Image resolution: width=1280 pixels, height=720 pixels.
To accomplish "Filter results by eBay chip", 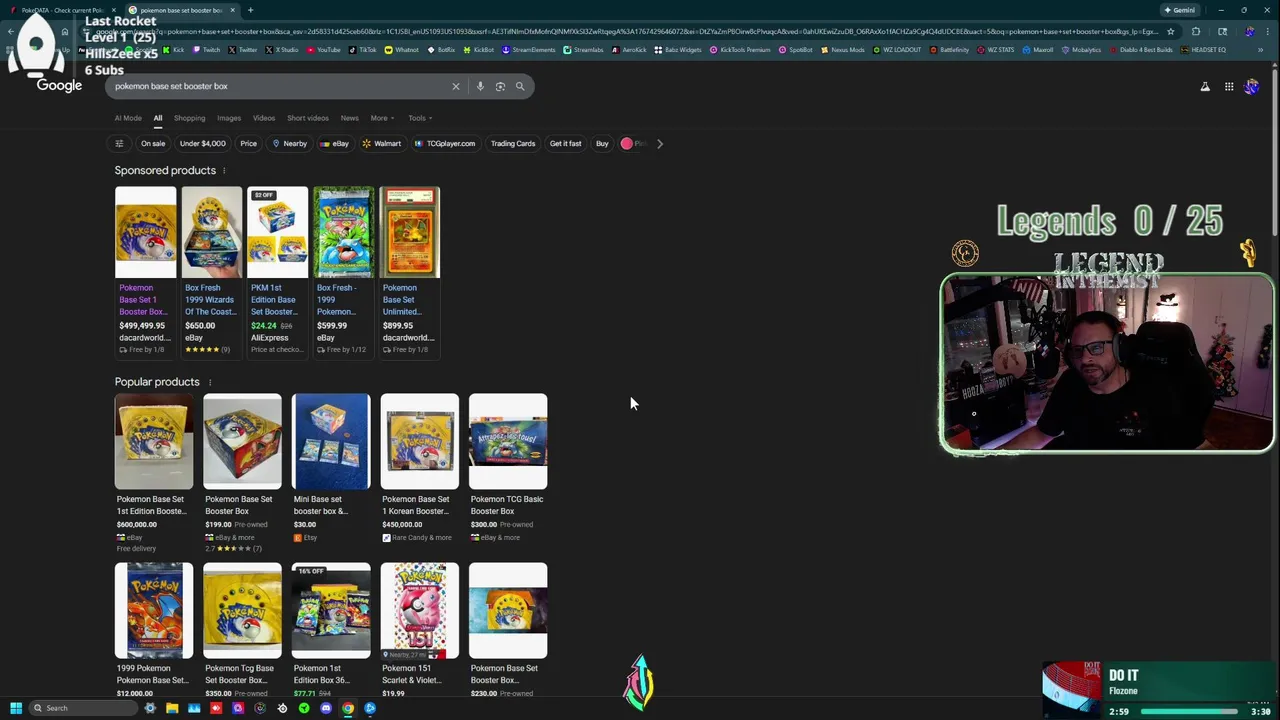I will coord(335,143).
